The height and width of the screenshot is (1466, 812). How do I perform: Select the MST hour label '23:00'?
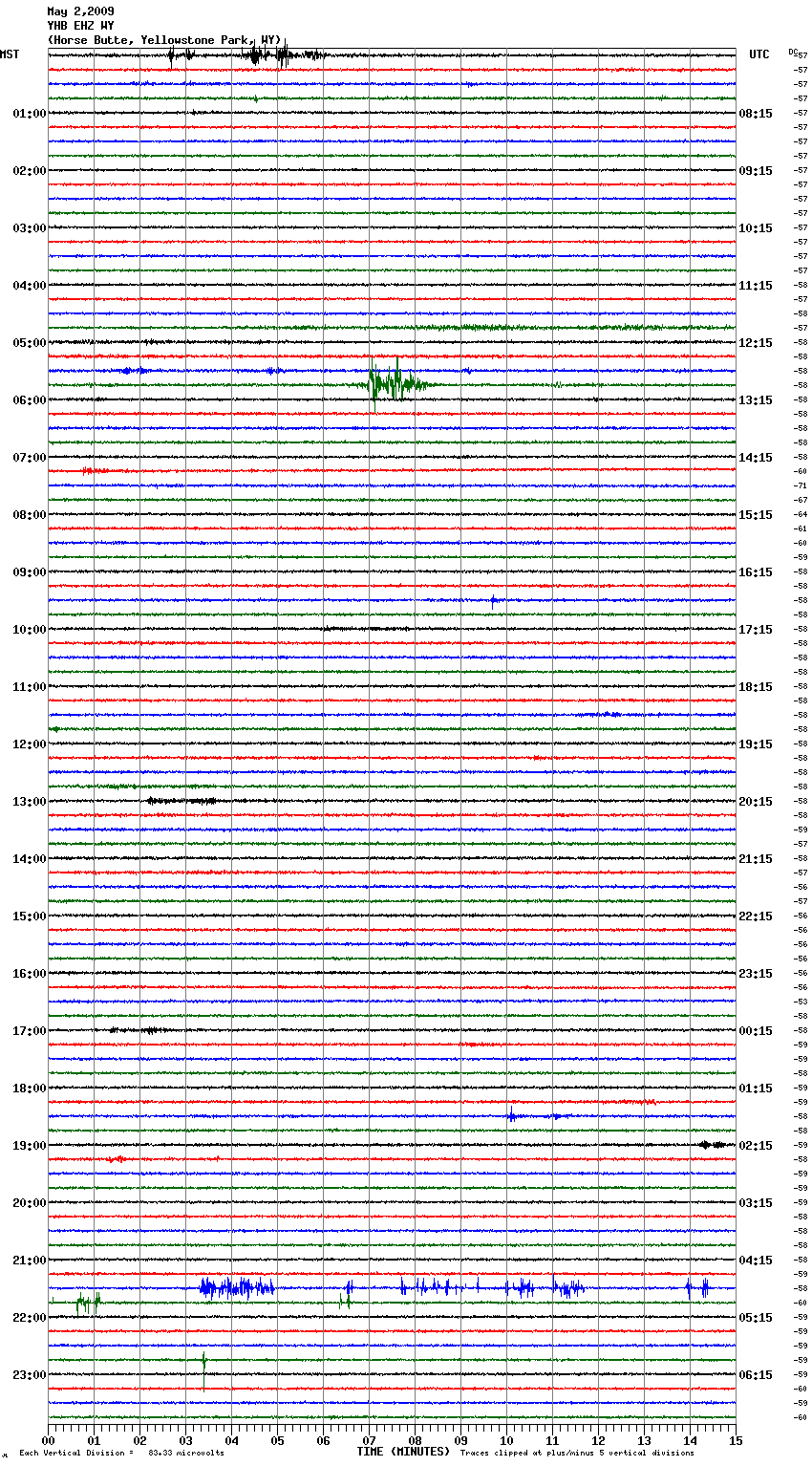[30, 1374]
